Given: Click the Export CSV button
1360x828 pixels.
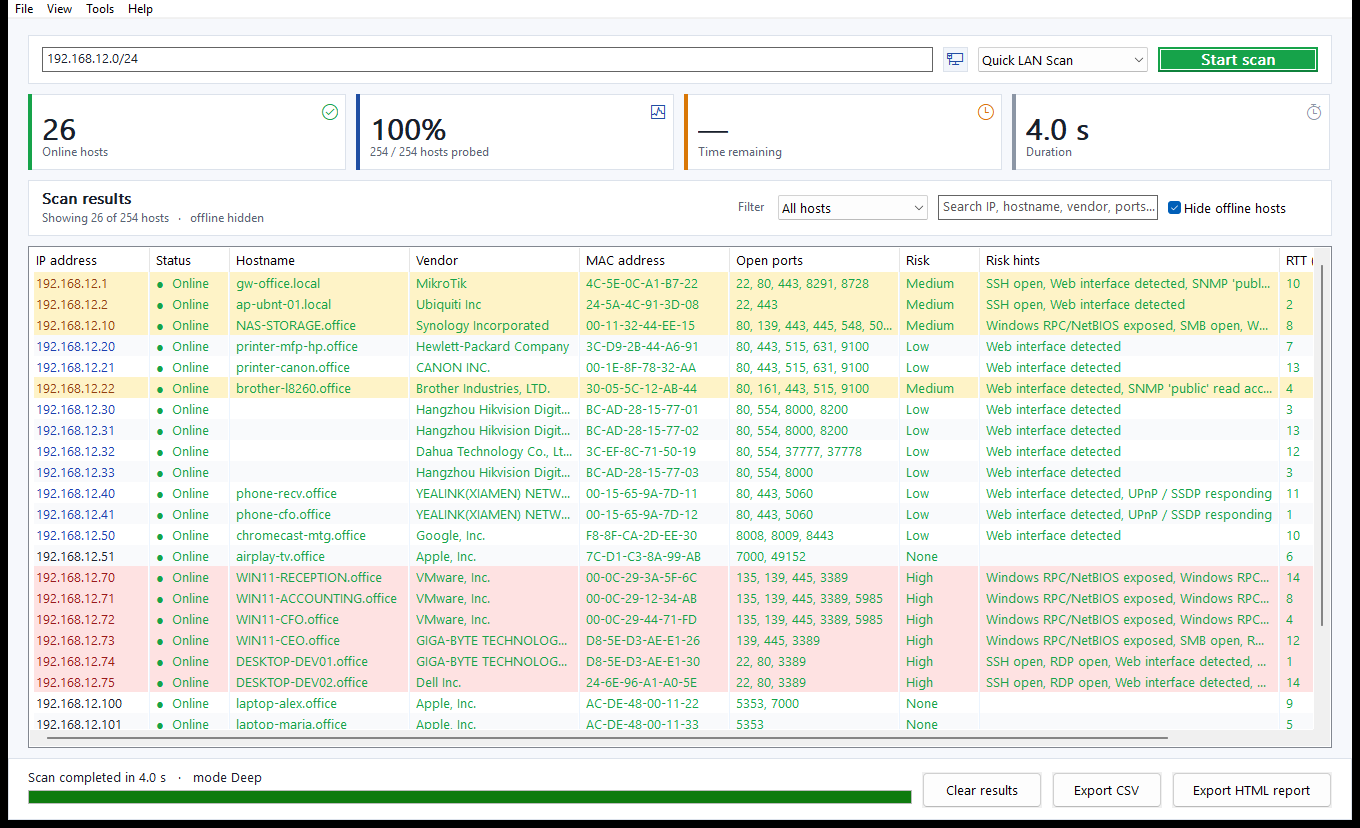Looking at the screenshot, I should pos(1106,790).
